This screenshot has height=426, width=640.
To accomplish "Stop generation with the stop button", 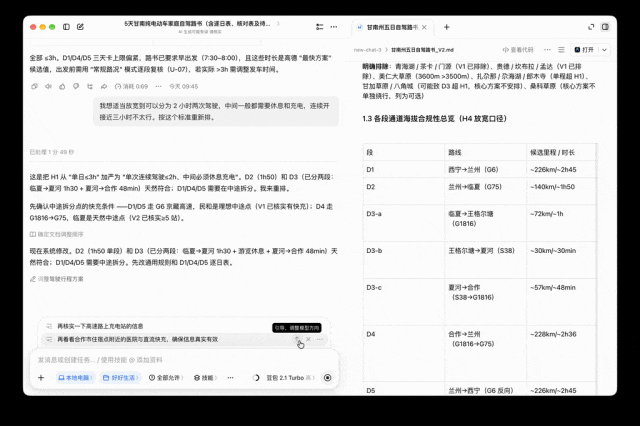I will (x=327, y=378).
